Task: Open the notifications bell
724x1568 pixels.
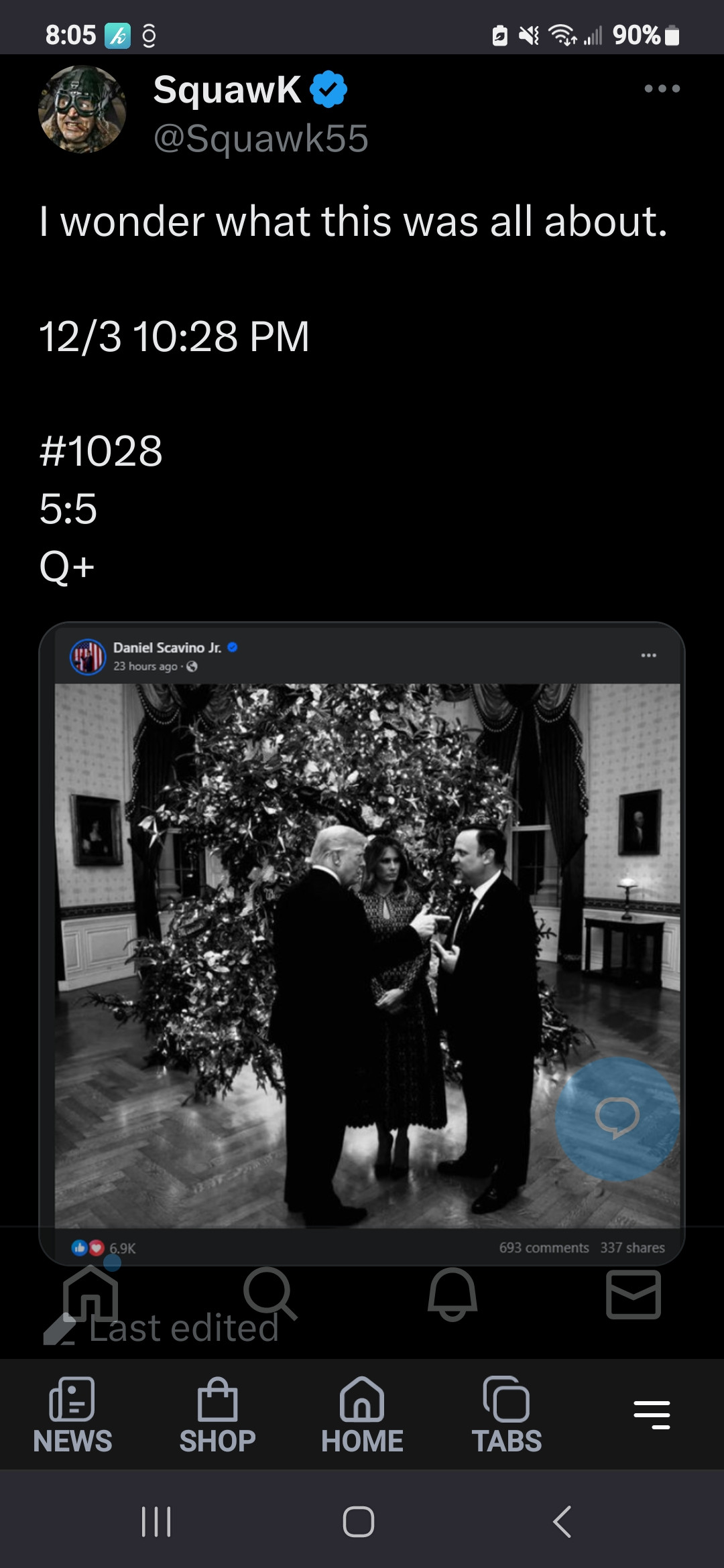Action: pyautogui.click(x=452, y=1294)
